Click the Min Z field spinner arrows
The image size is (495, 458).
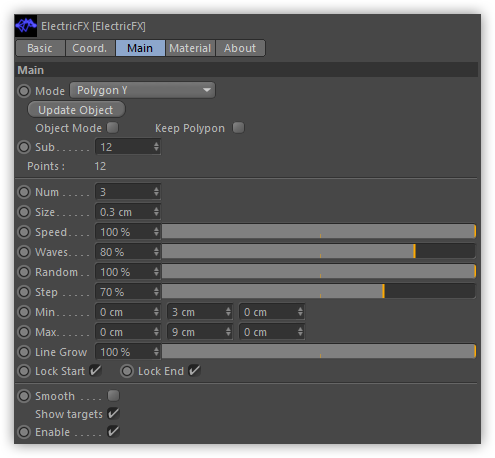[x=300, y=312]
